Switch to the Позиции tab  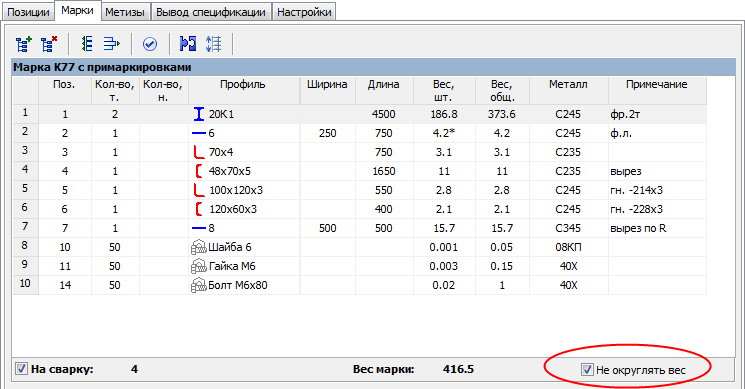coord(28,12)
